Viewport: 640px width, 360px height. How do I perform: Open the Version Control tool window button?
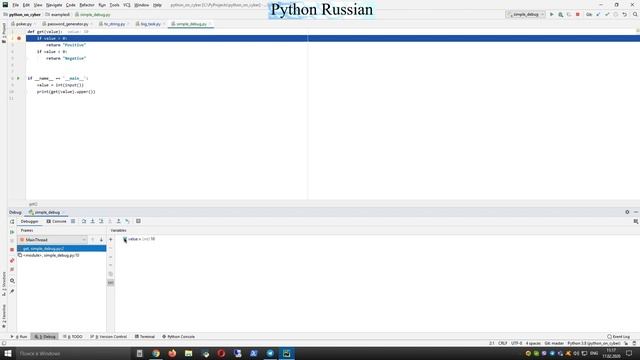click(109, 337)
